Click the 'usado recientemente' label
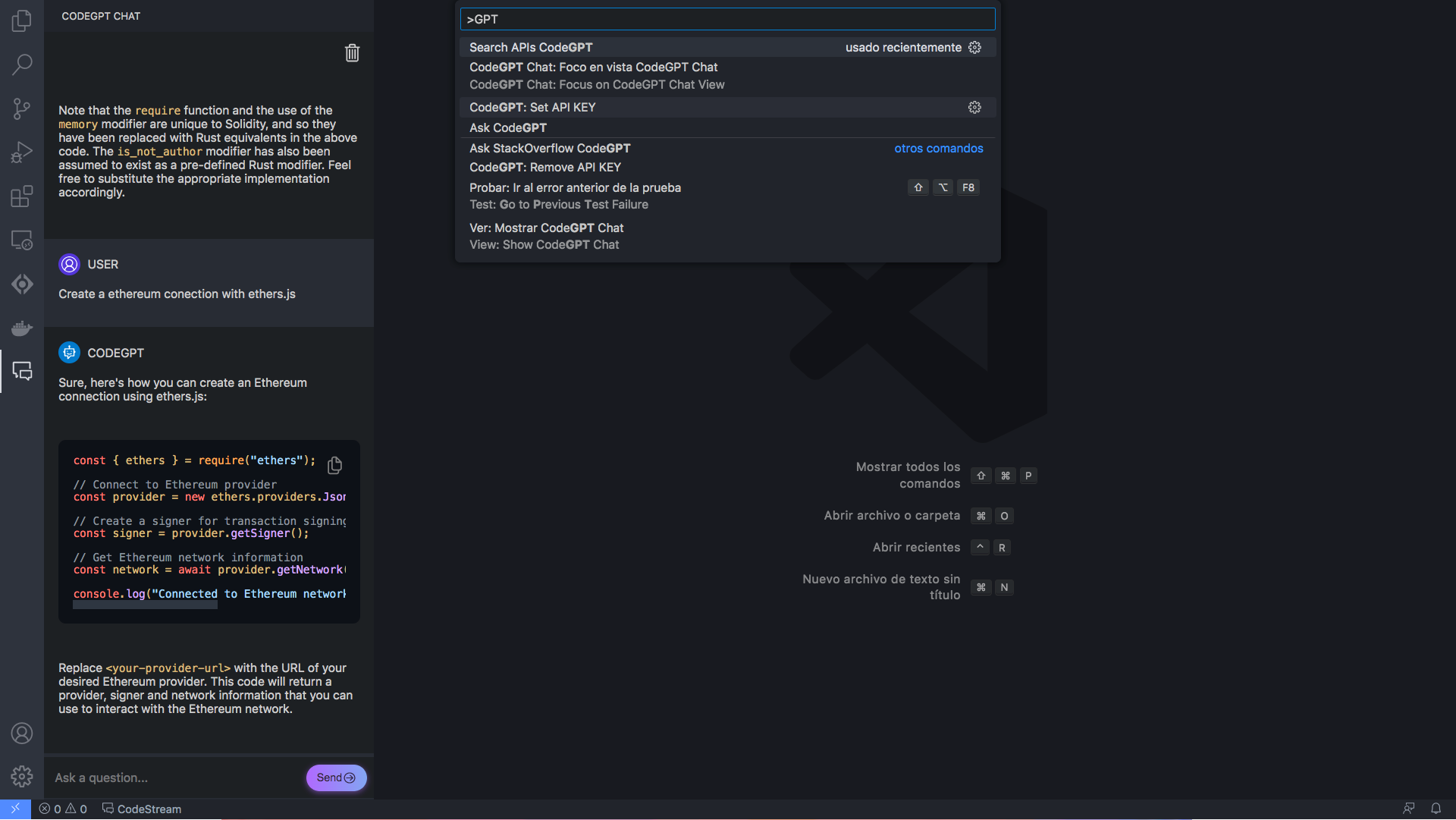The width and height of the screenshot is (1456, 820). (x=903, y=47)
